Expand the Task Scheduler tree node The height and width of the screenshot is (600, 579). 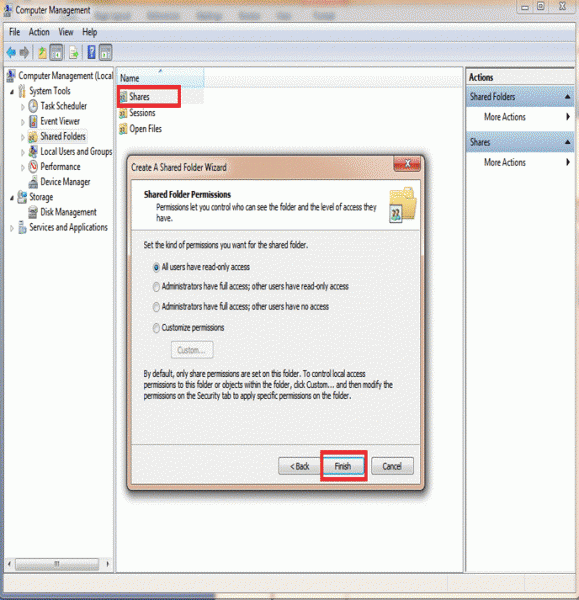pos(23,107)
